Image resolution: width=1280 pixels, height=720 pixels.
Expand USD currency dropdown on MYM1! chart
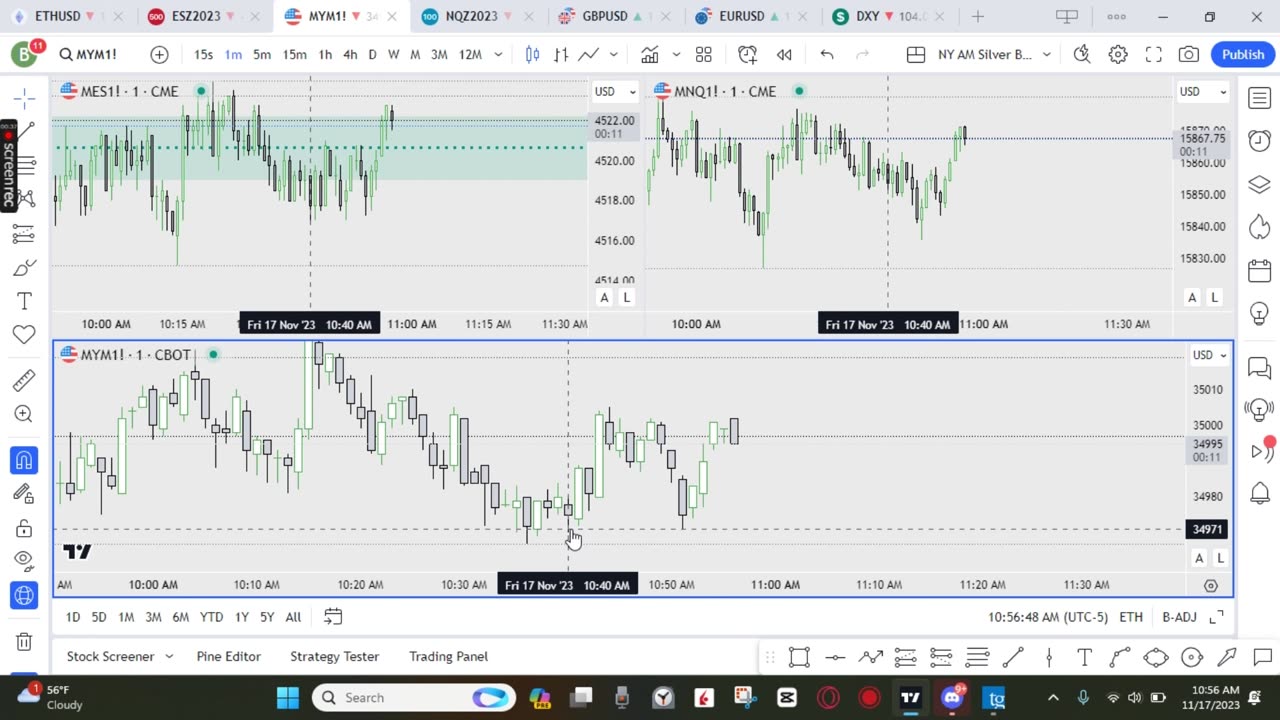point(1209,355)
